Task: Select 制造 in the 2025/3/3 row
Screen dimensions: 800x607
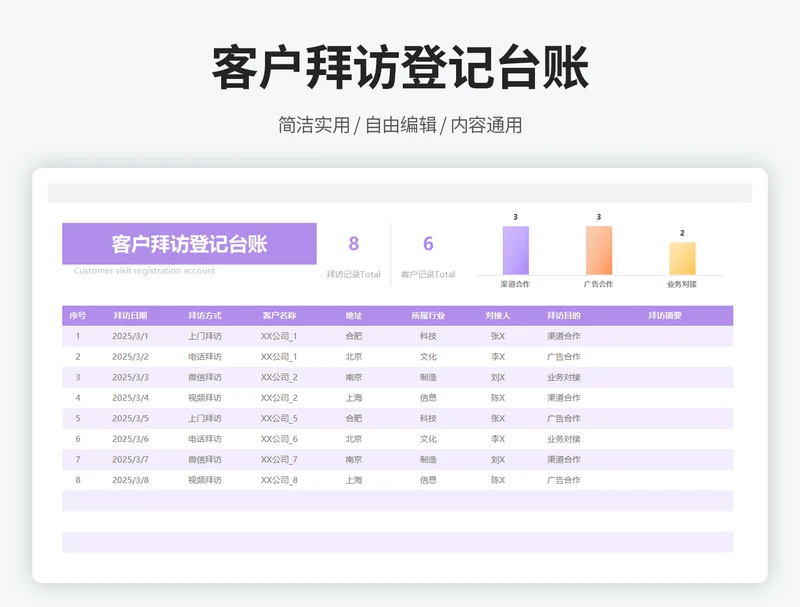Action: tap(428, 377)
